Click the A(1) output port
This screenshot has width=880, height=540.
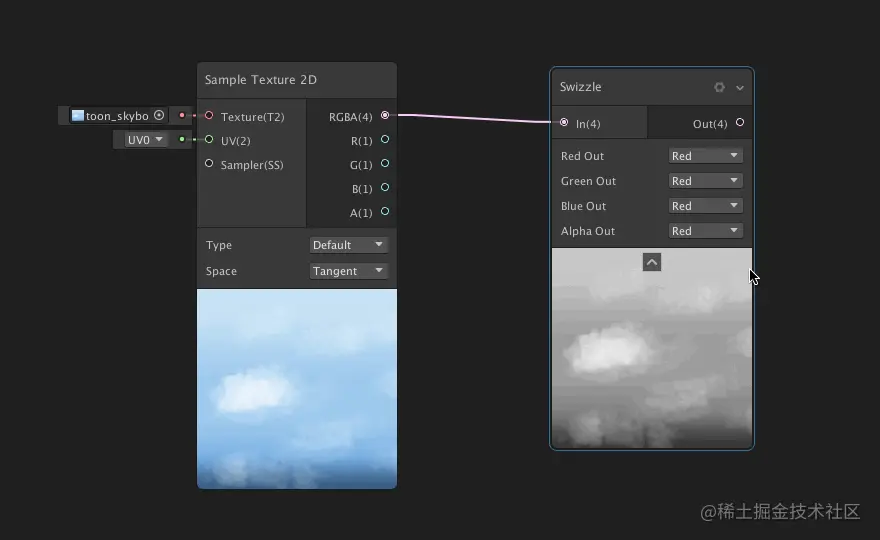[x=385, y=212]
